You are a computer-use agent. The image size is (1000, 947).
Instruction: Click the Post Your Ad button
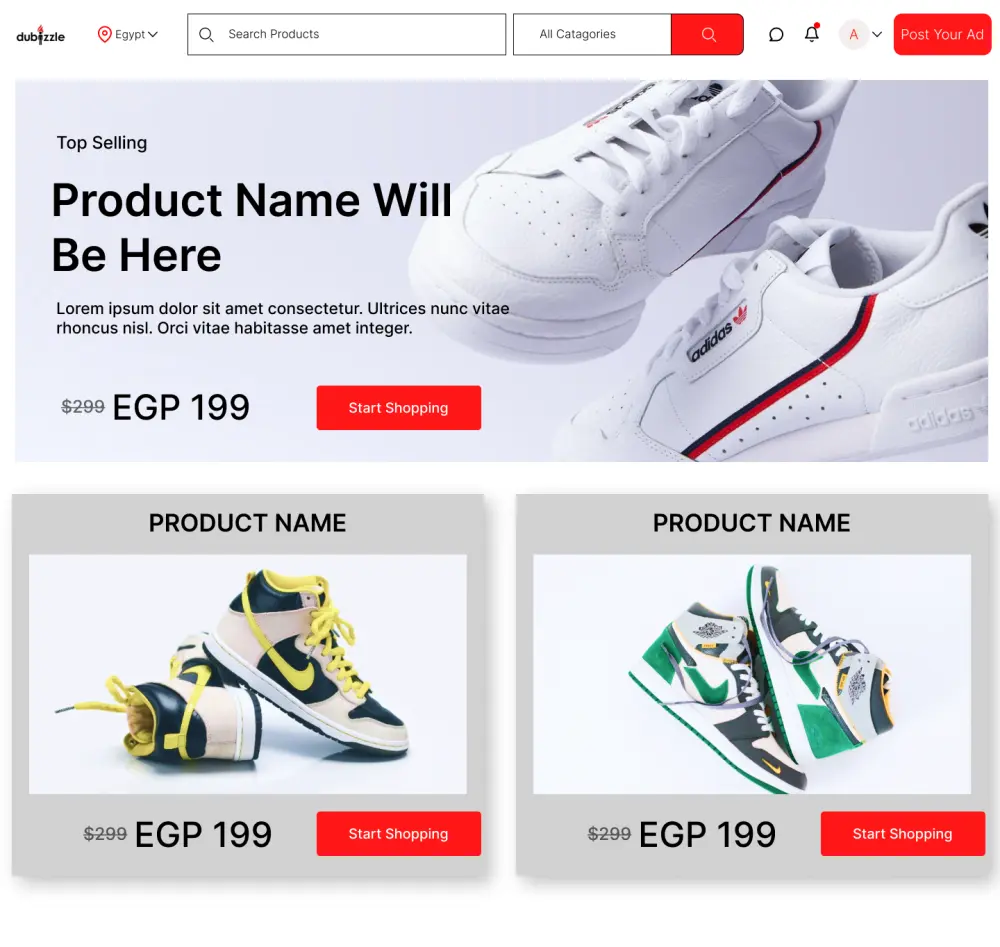[x=942, y=34]
